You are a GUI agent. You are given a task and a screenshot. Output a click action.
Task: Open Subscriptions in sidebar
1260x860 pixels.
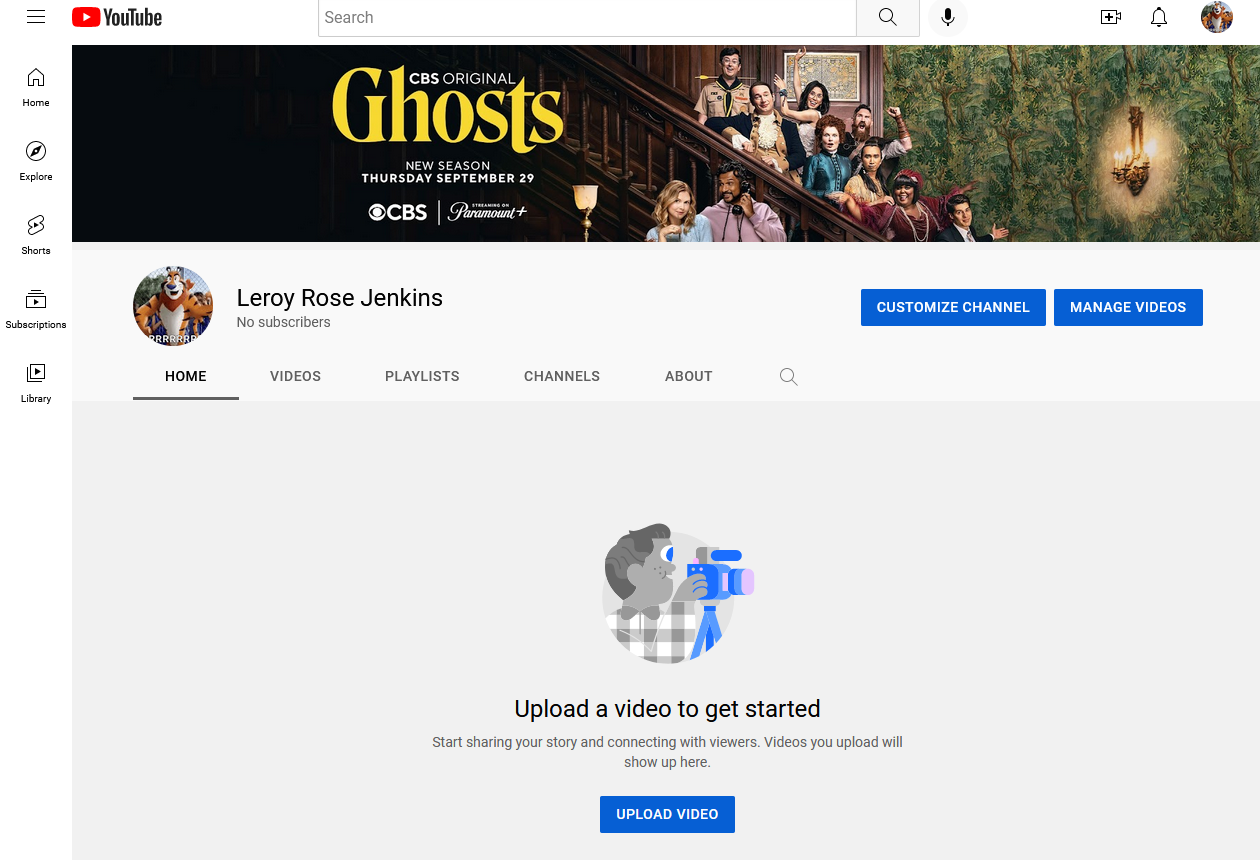(x=36, y=309)
